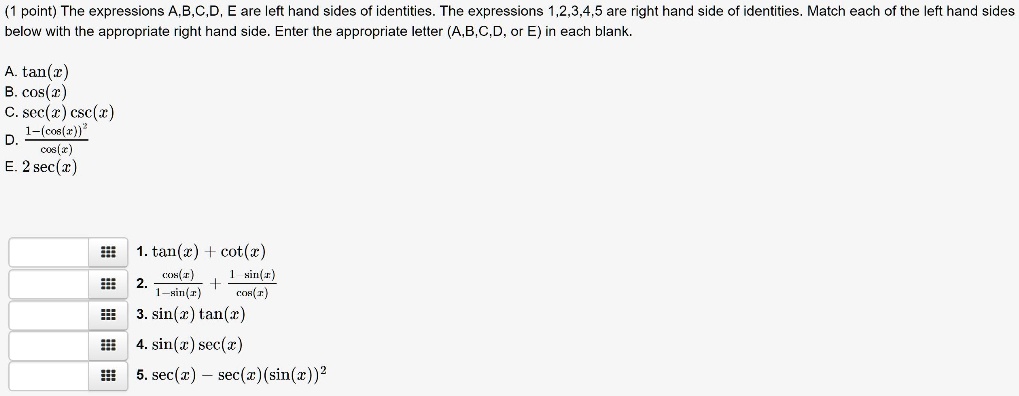Focus the answer blank for tan(x) + cot(x)
This screenshot has height=396, width=1019.
click(49, 252)
